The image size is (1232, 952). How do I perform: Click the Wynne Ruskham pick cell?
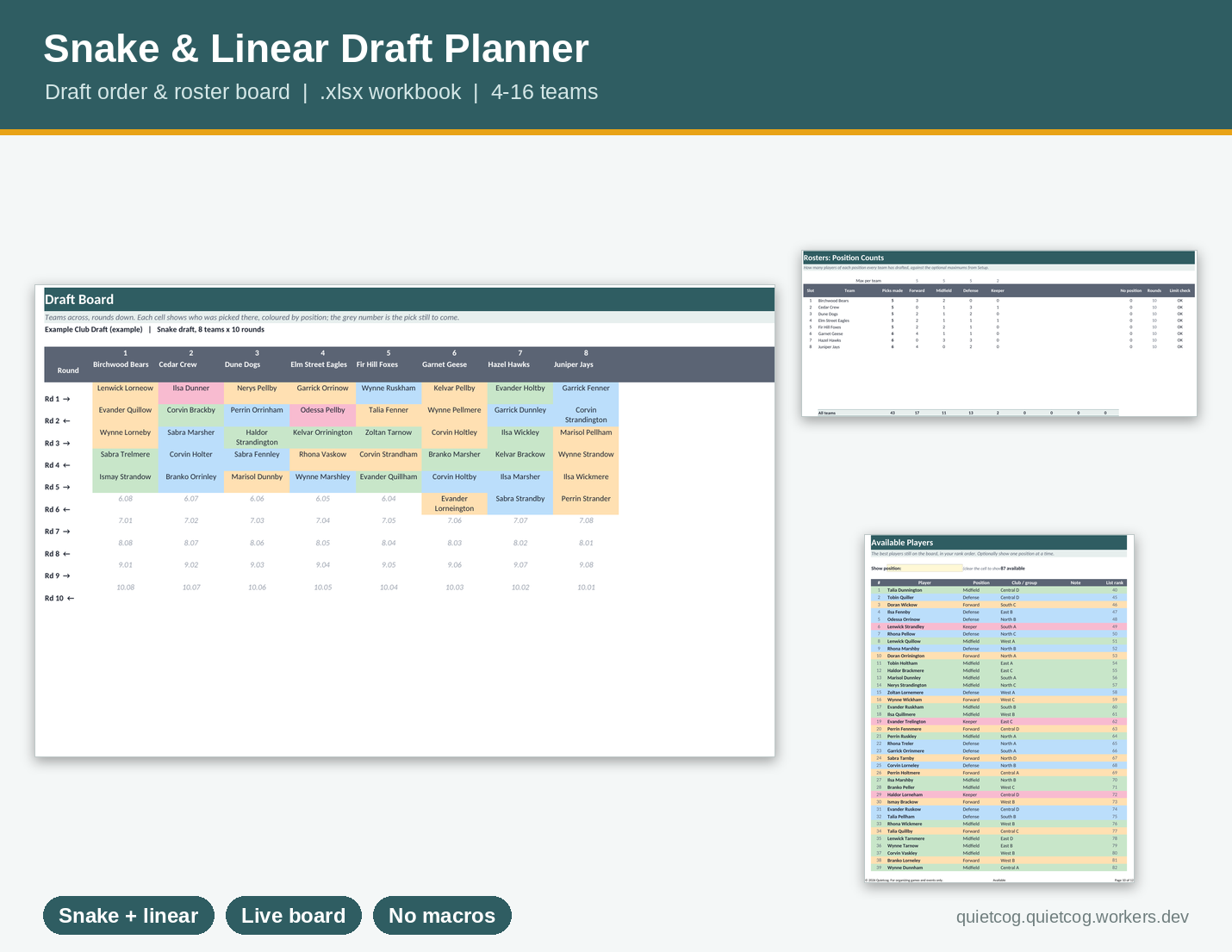389,394
